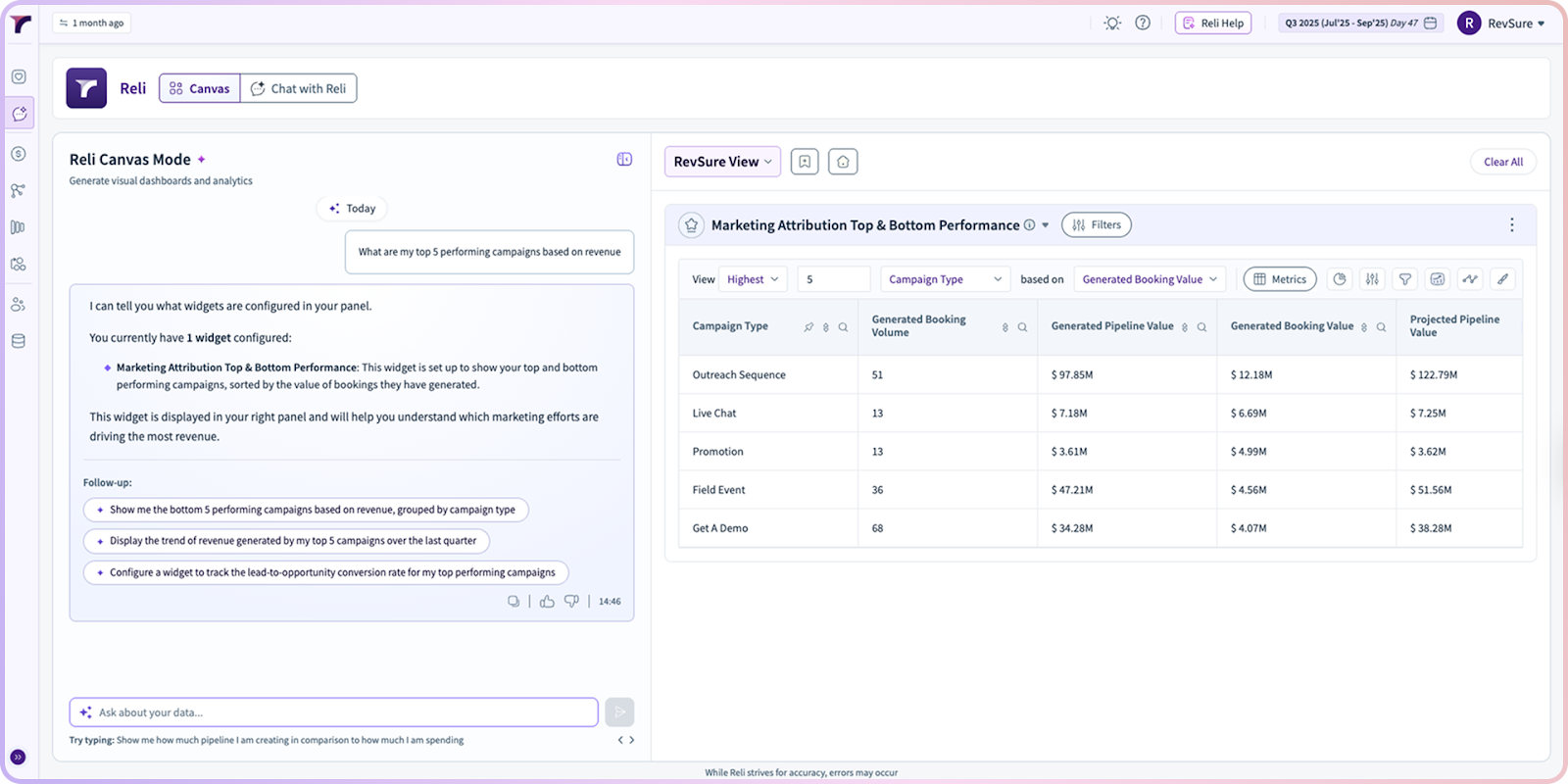1568x784 pixels.
Task: Click the home view icon
Action: [x=843, y=162]
